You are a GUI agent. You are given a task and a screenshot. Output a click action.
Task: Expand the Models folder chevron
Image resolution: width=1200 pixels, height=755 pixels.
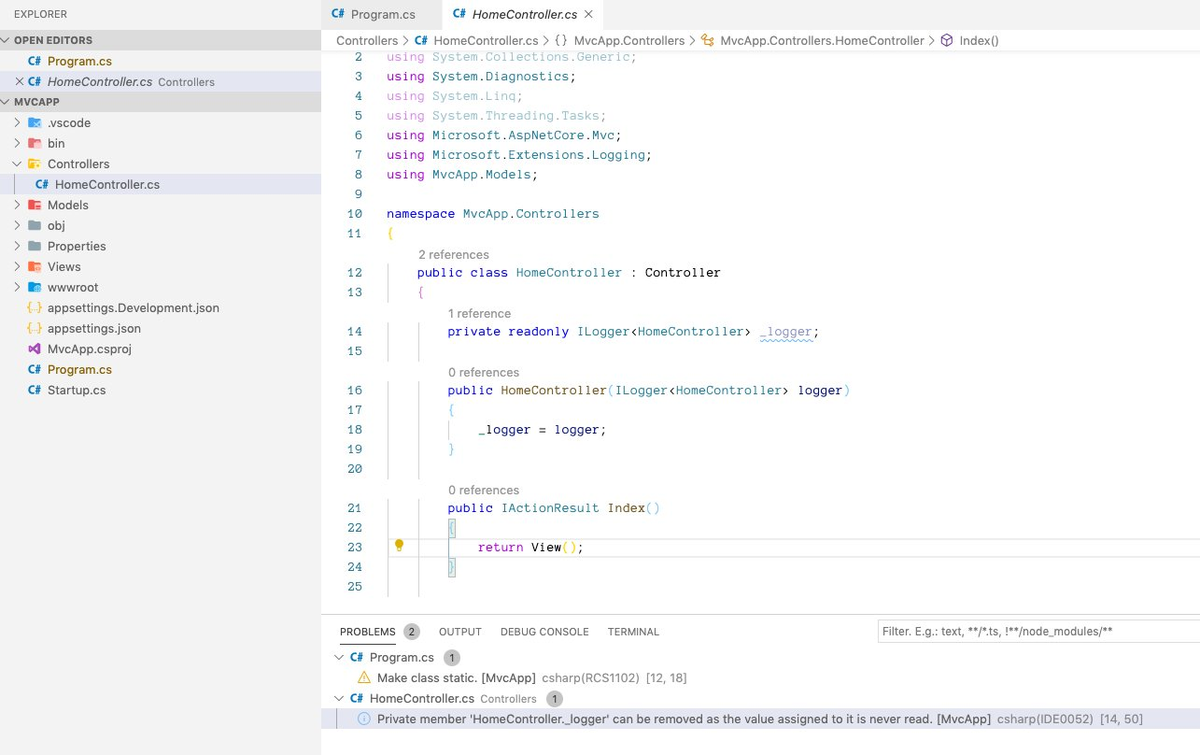point(18,205)
